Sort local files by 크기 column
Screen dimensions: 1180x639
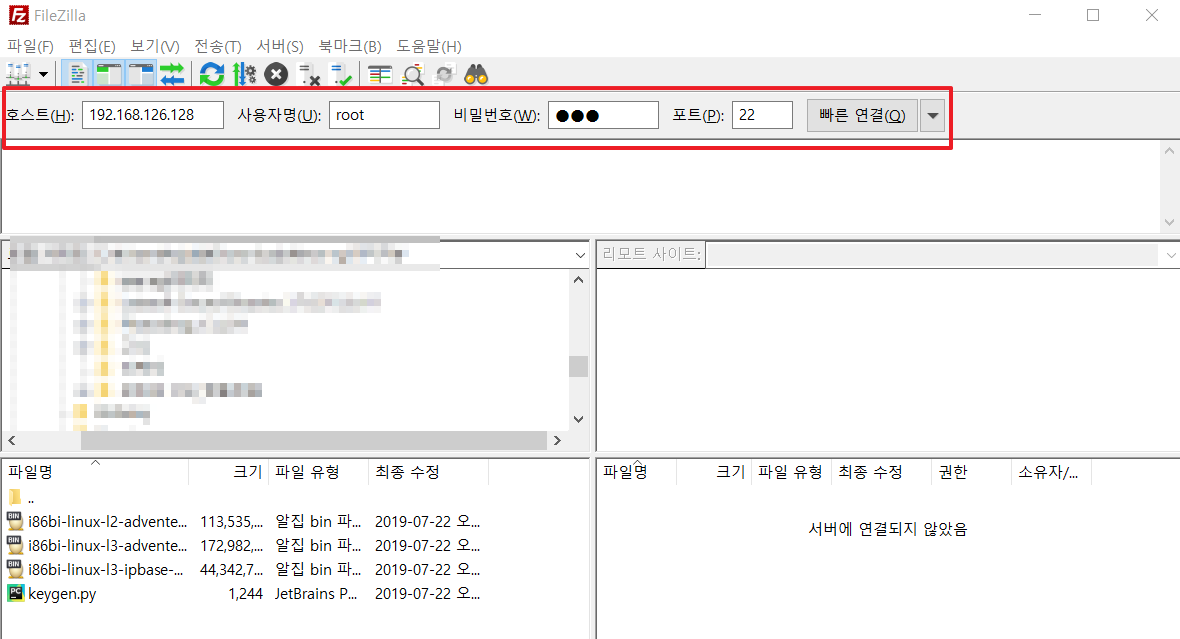click(x=228, y=472)
